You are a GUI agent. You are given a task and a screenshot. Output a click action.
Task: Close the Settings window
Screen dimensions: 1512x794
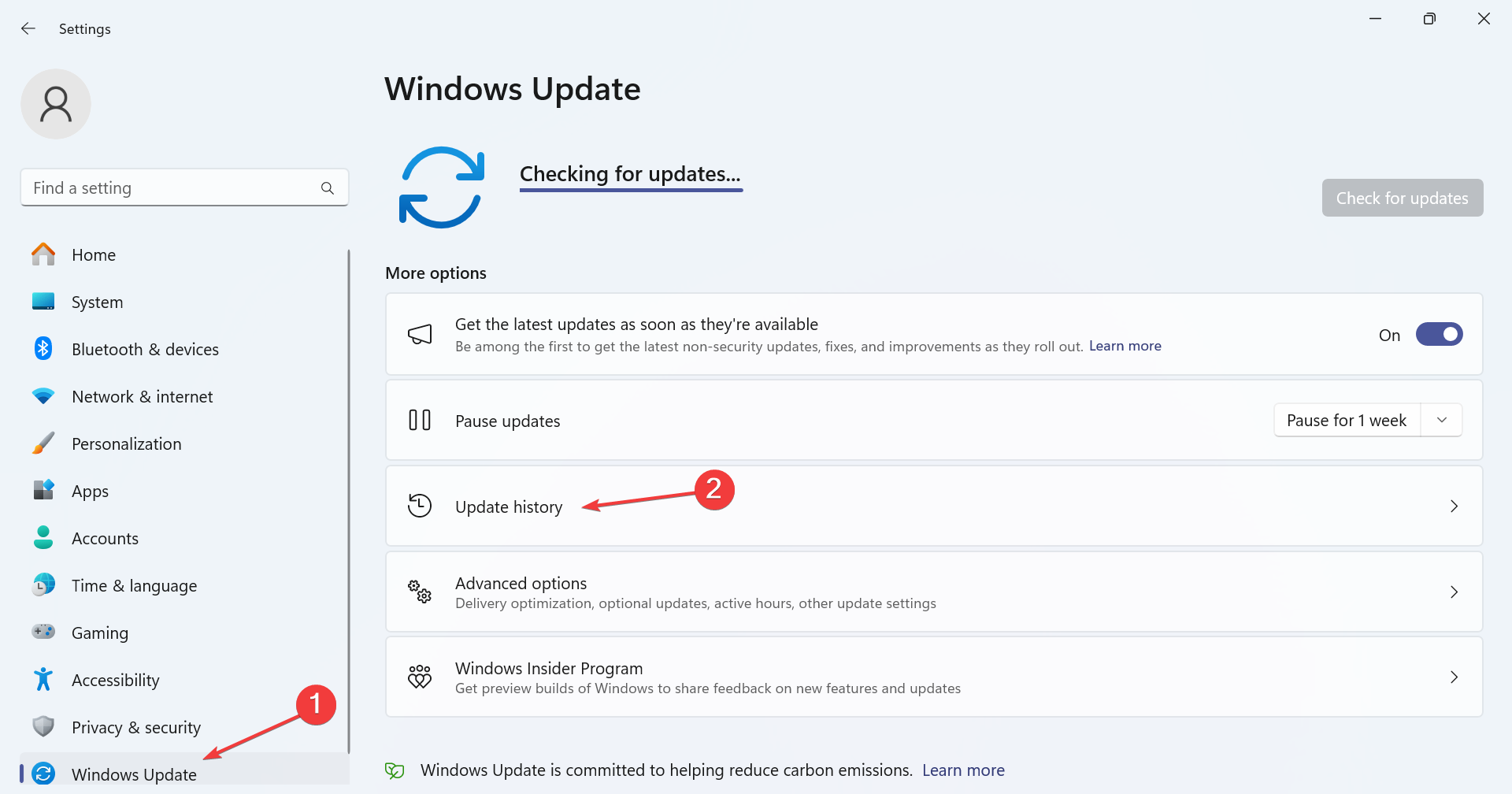pyautogui.click(x=1484, y=19)
